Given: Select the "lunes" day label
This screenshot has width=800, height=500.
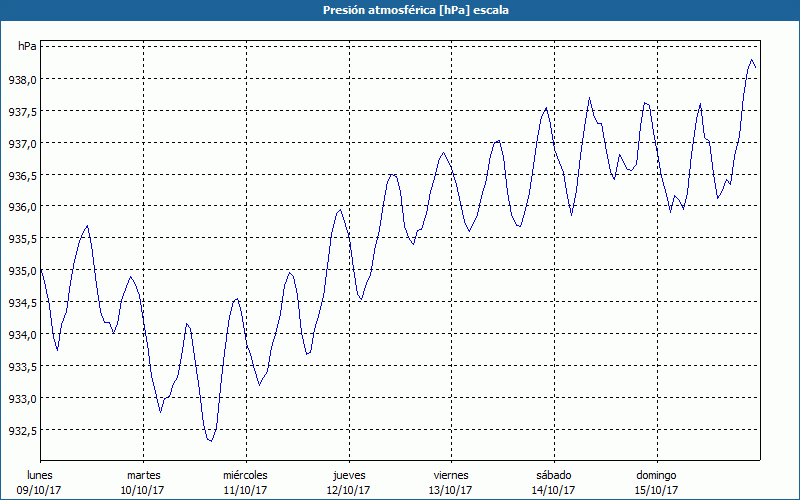Looking at the screenshot, I should pyautogui.click(x=40, y=474).
